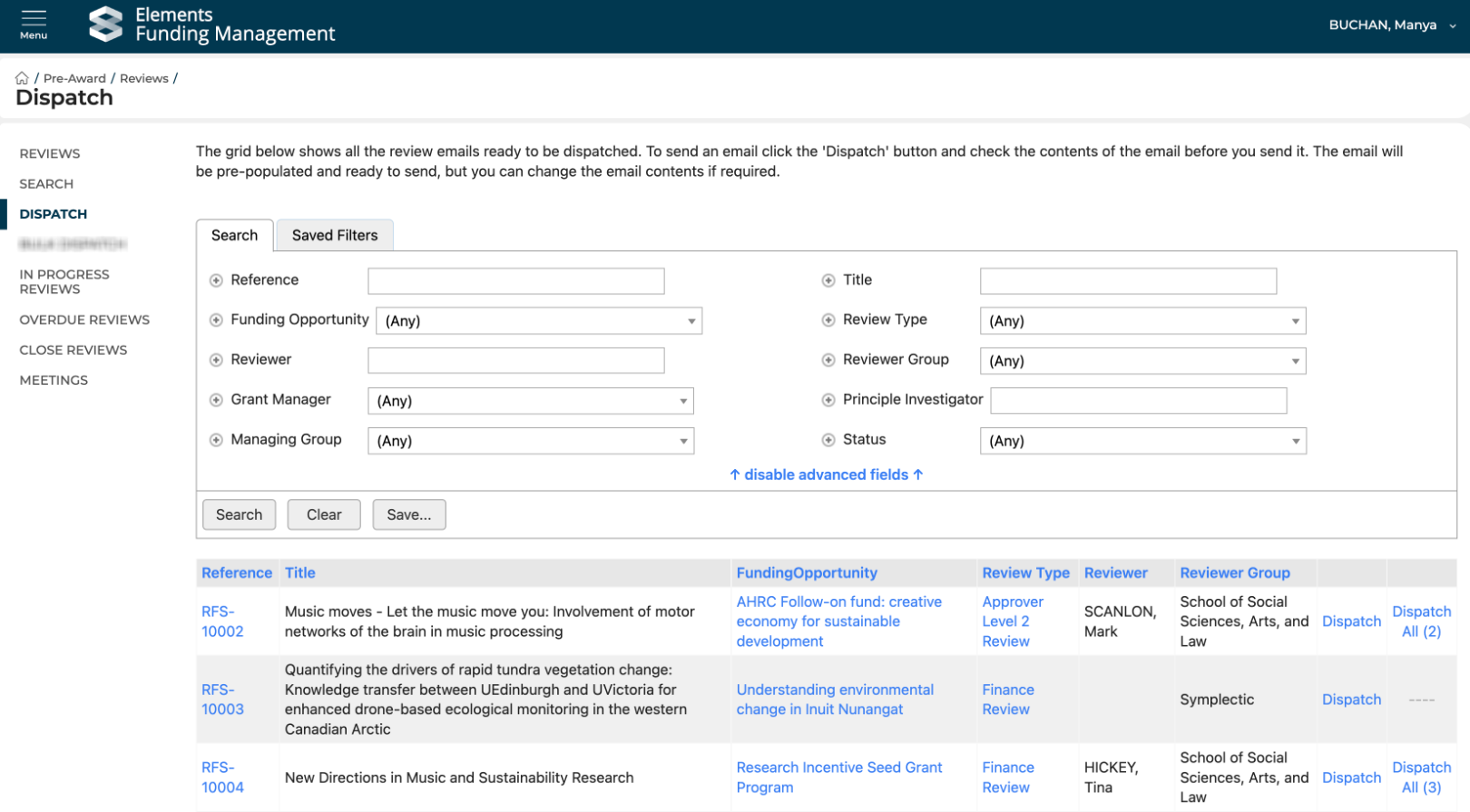Screen dimensions: 1470x812
Task: Click the Clear button
Action: pyautogui.click(x=324, y=514)
